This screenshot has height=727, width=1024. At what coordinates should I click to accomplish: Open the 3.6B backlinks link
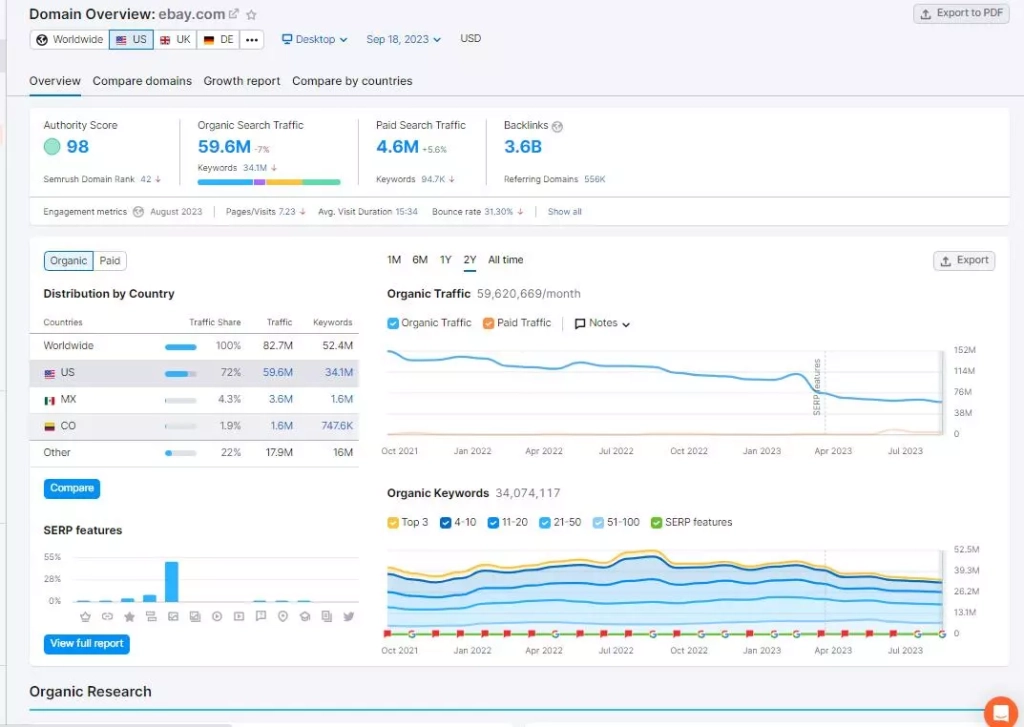(522, 147)
